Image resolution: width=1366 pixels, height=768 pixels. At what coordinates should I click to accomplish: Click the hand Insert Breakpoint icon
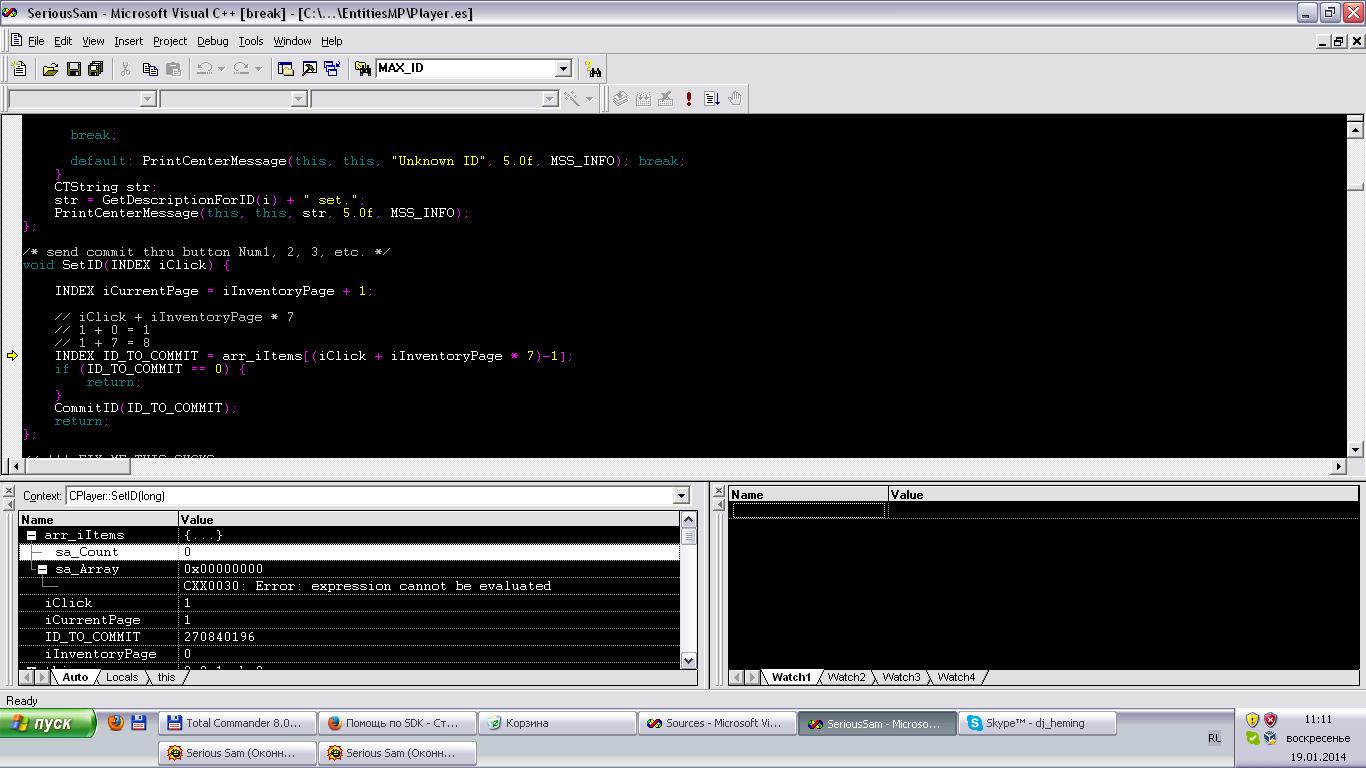click(x=735, y=98)
